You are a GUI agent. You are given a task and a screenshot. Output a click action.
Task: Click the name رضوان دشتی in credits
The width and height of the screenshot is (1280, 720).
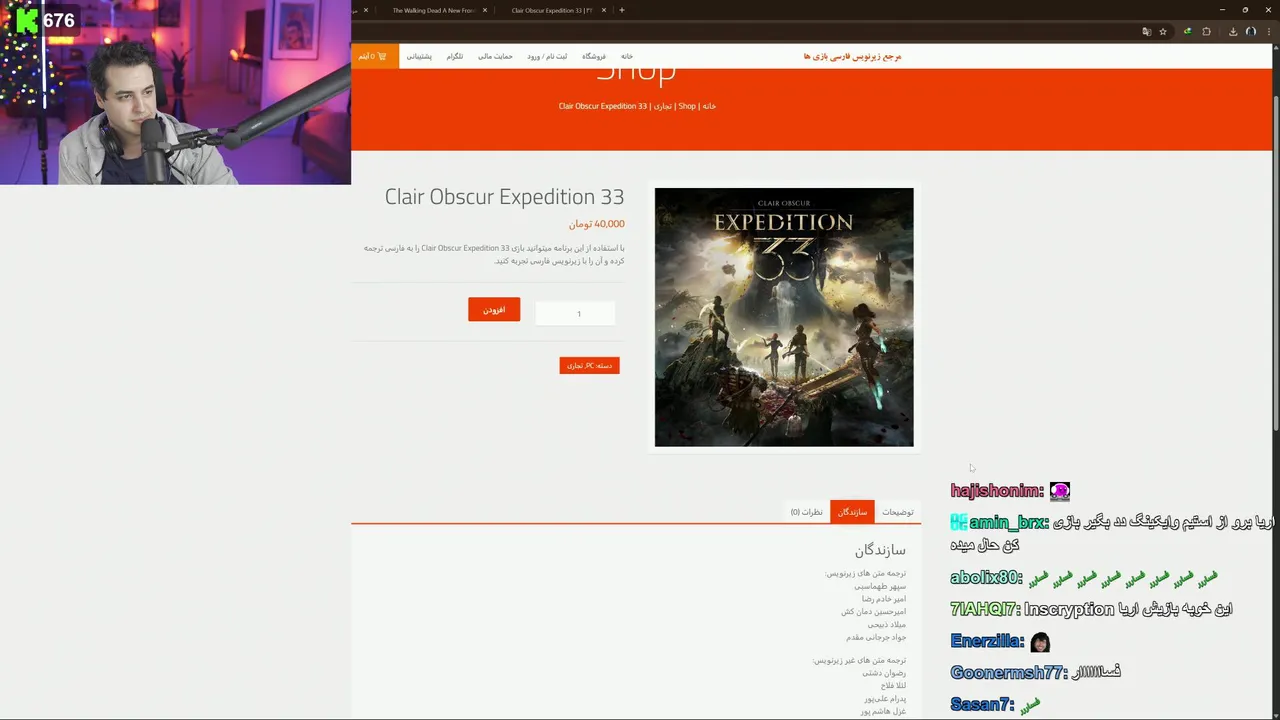click(x=885, y=673)
